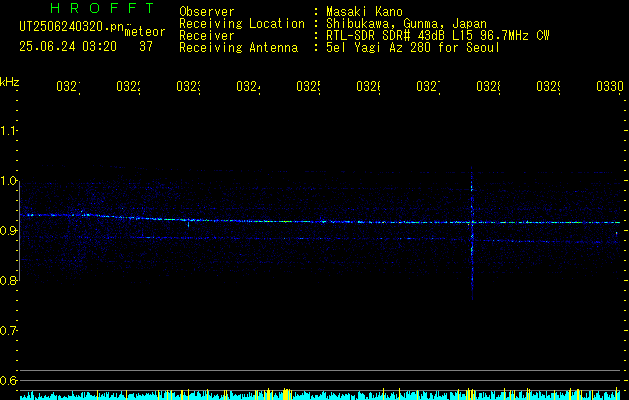This screenshot has height=400, width=629.
Task: Click the vertical meteor echo burst in spectrogram
Action: tap(472, 235)
